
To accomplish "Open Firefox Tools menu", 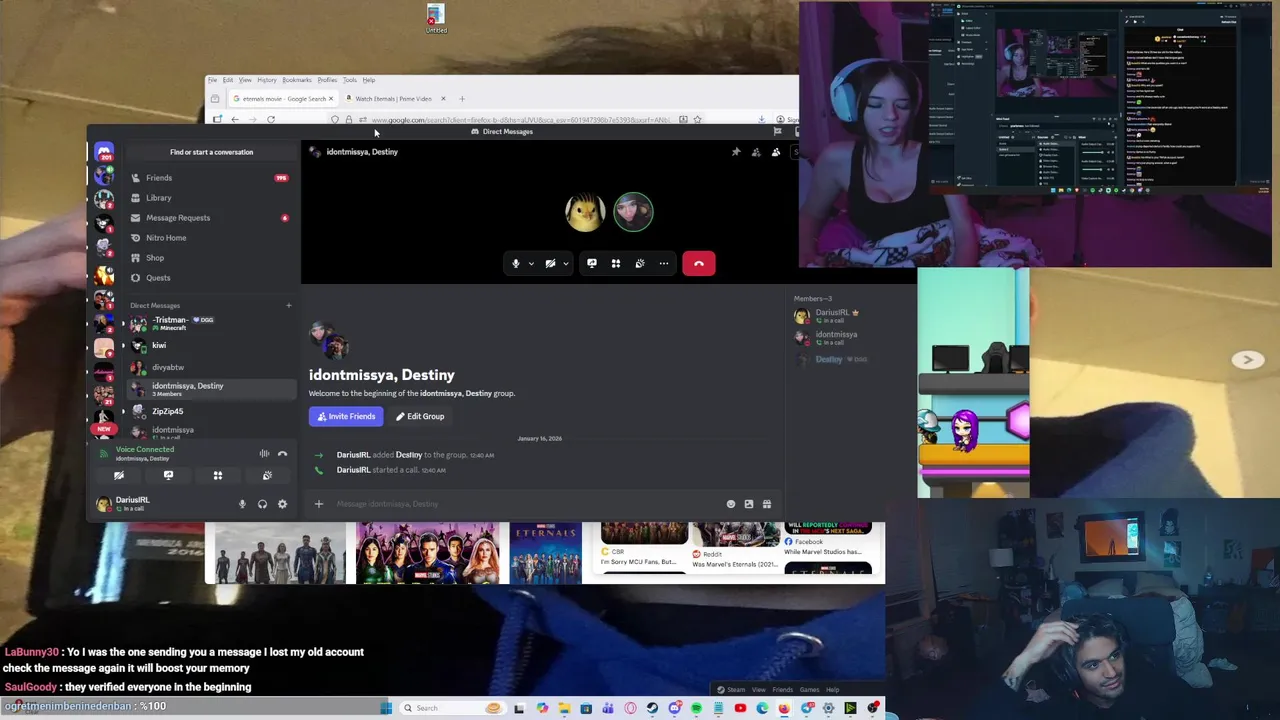I will tap(349, 80).
